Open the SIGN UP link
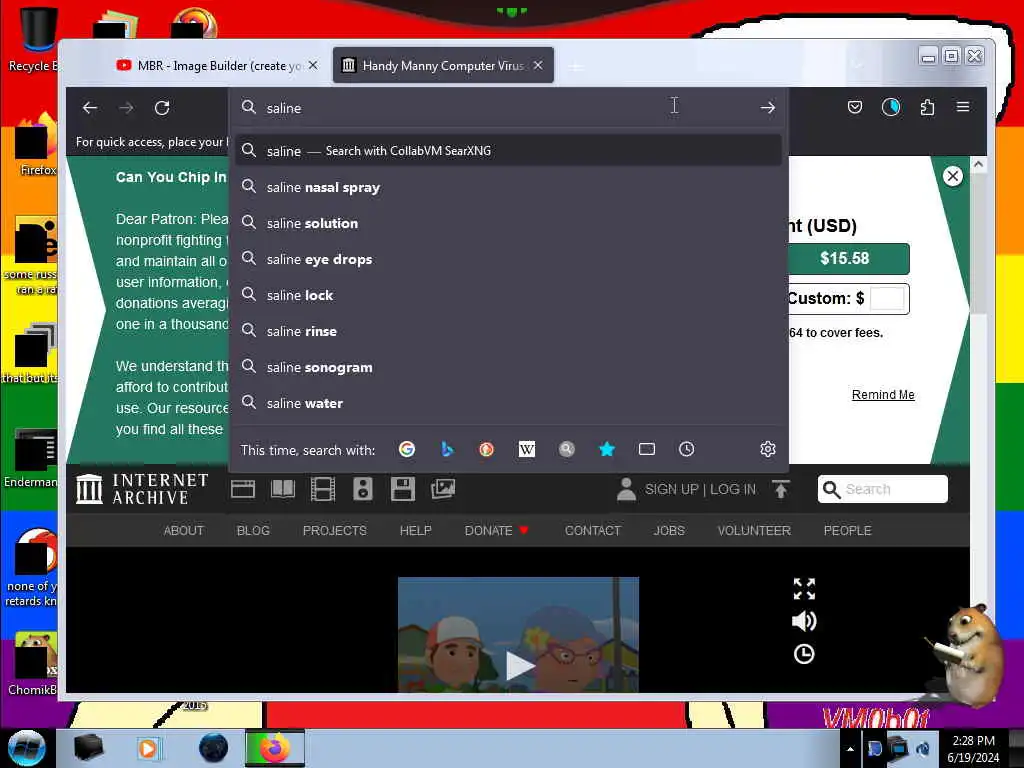The height and width of the screenshot is (768, 1024). (672, 489)
